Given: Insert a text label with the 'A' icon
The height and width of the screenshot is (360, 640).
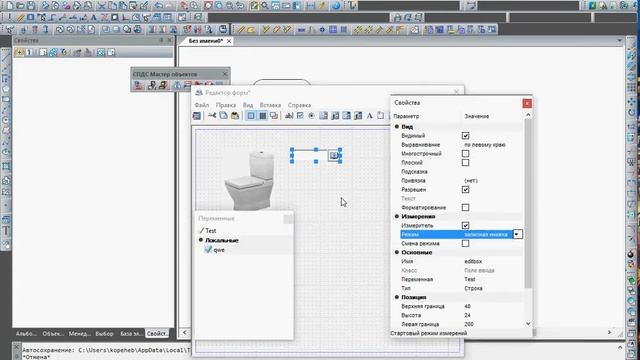Looking at the screenshot, I should pyautogui.click(x=369, y=116).
